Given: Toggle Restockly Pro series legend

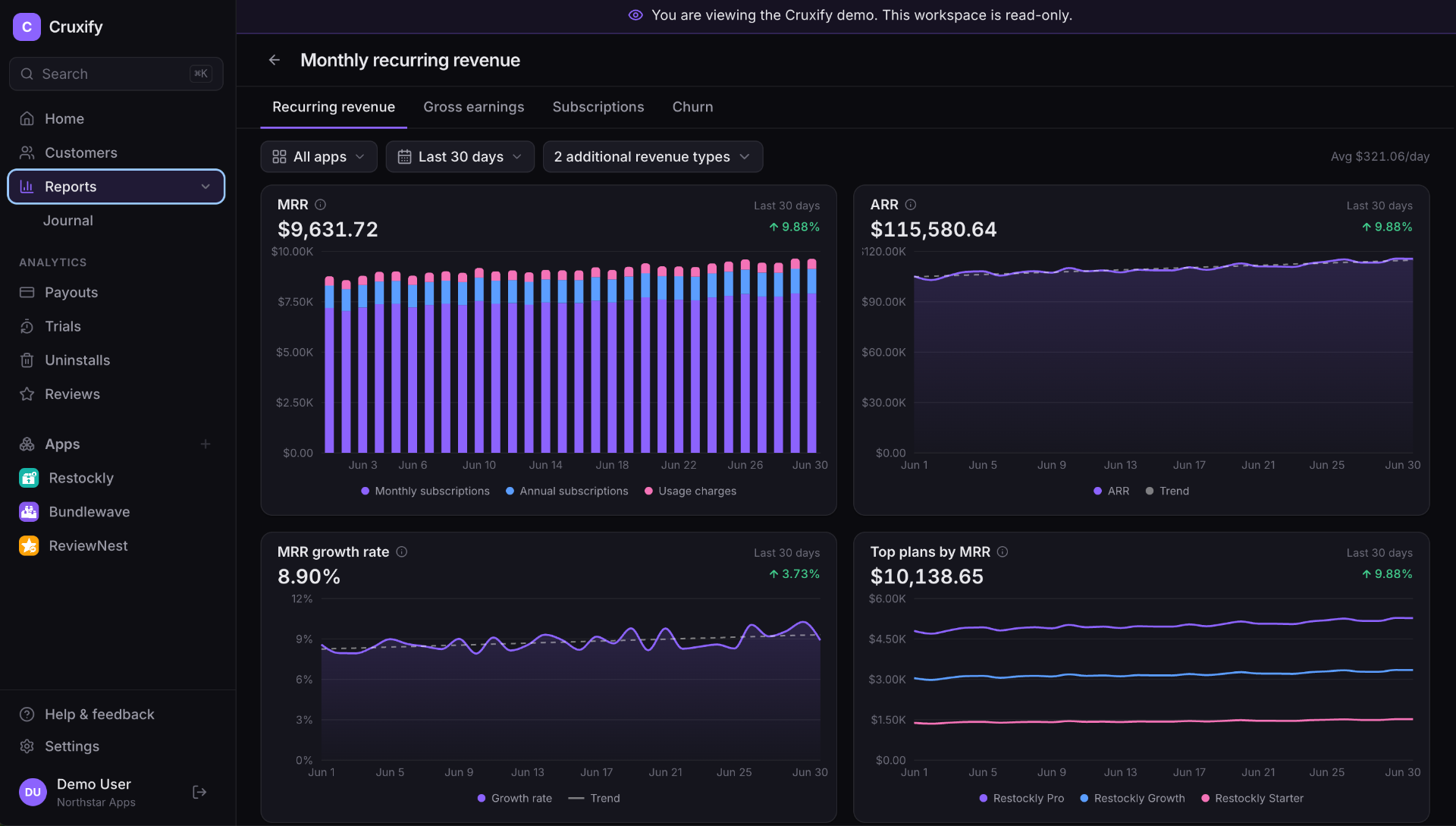Looking at the screenshot, I should pyautogui.click(x=1022, y=799).
